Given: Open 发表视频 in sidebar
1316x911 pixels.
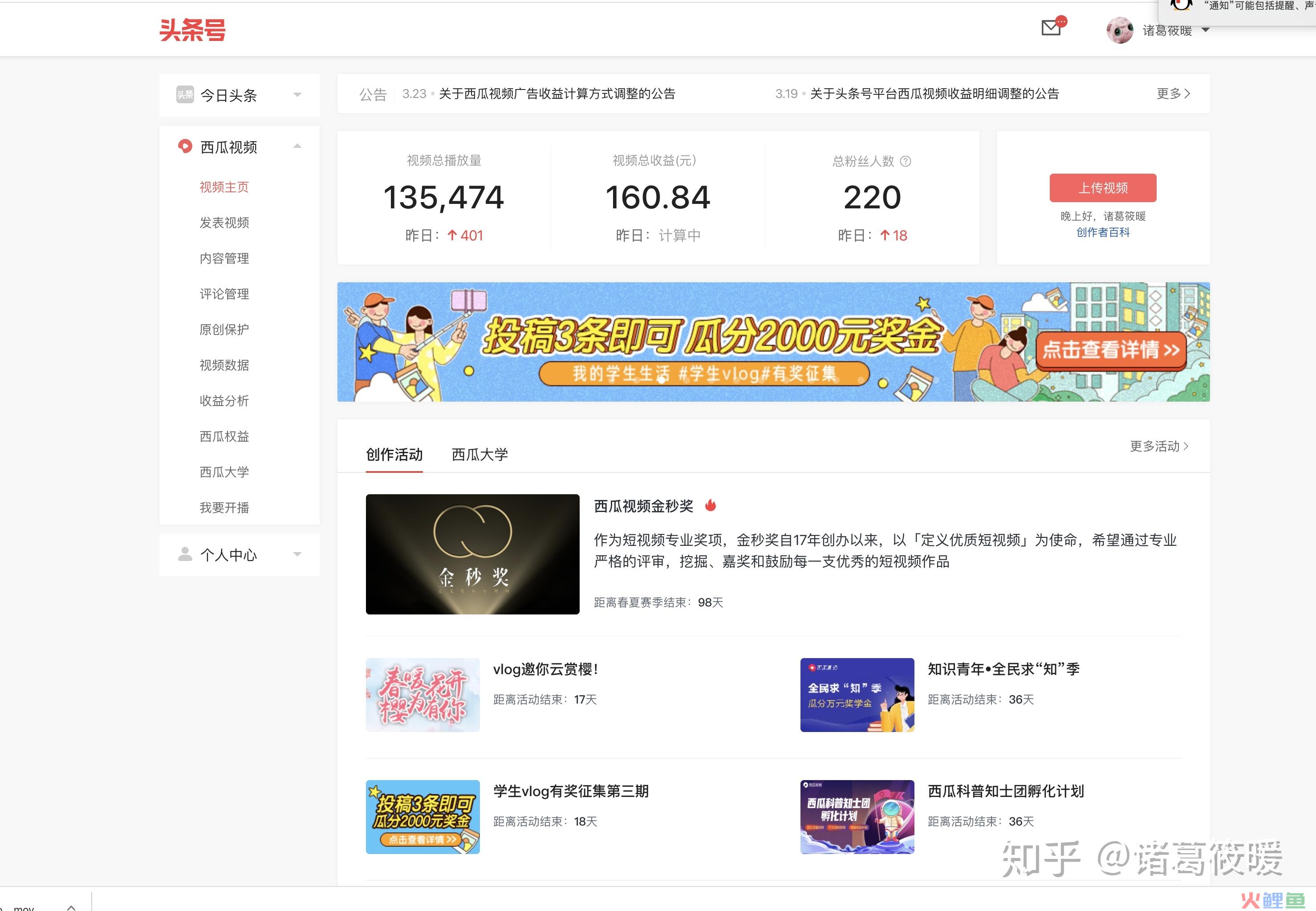Looking at the screenshot, I should 224,223.
